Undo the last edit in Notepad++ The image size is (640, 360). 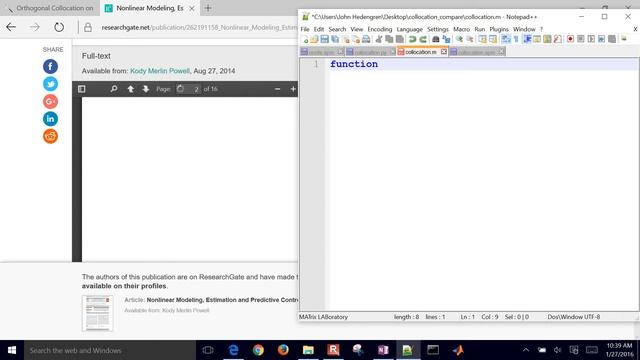click(412, 39)
